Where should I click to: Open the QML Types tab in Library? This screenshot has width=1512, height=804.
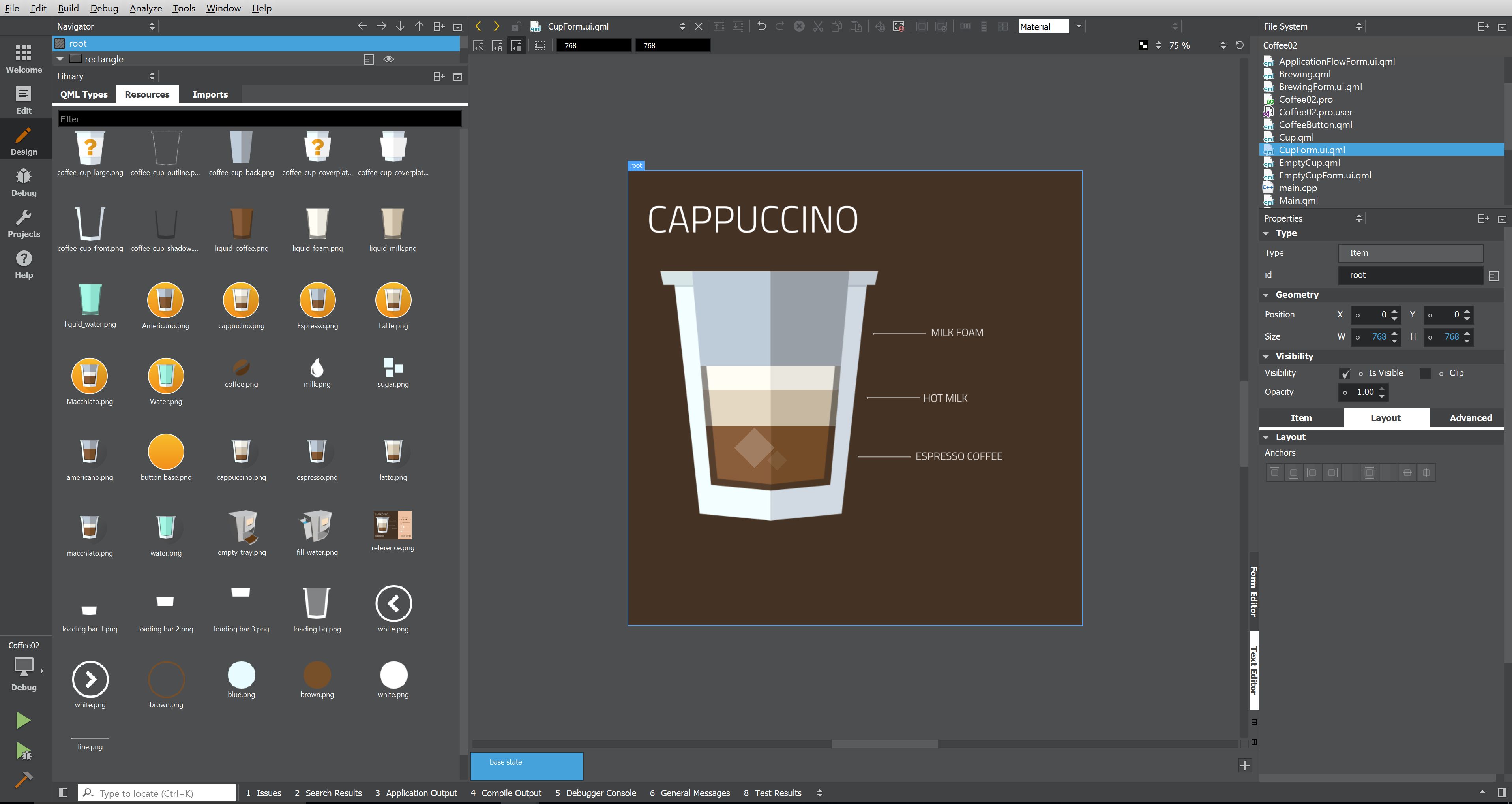click(83, 94)
